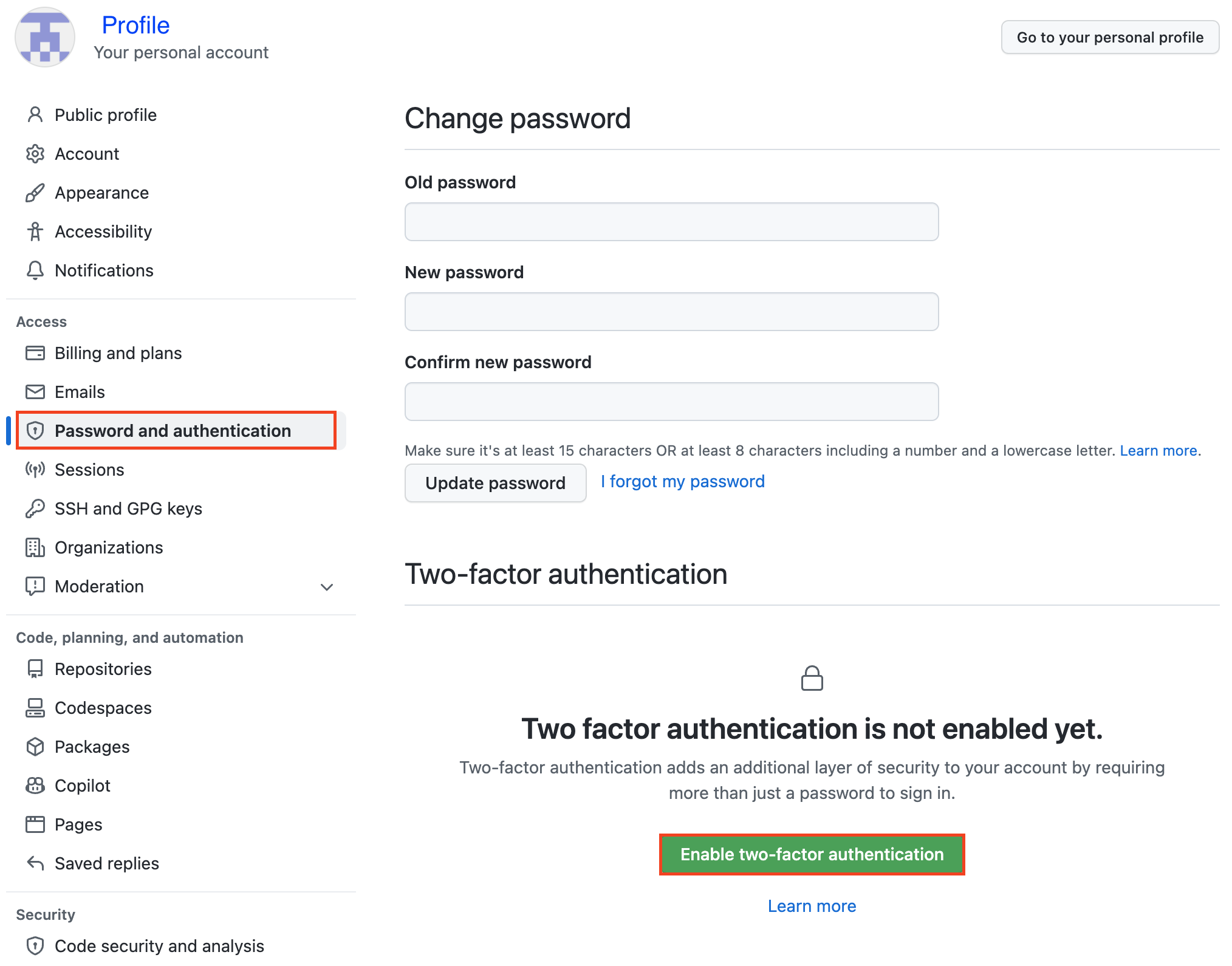Click the Copilot icon in the sidebar
The height and width of the screenshot is (966, 1232).
pyautogui.click(x=35, y=786)
